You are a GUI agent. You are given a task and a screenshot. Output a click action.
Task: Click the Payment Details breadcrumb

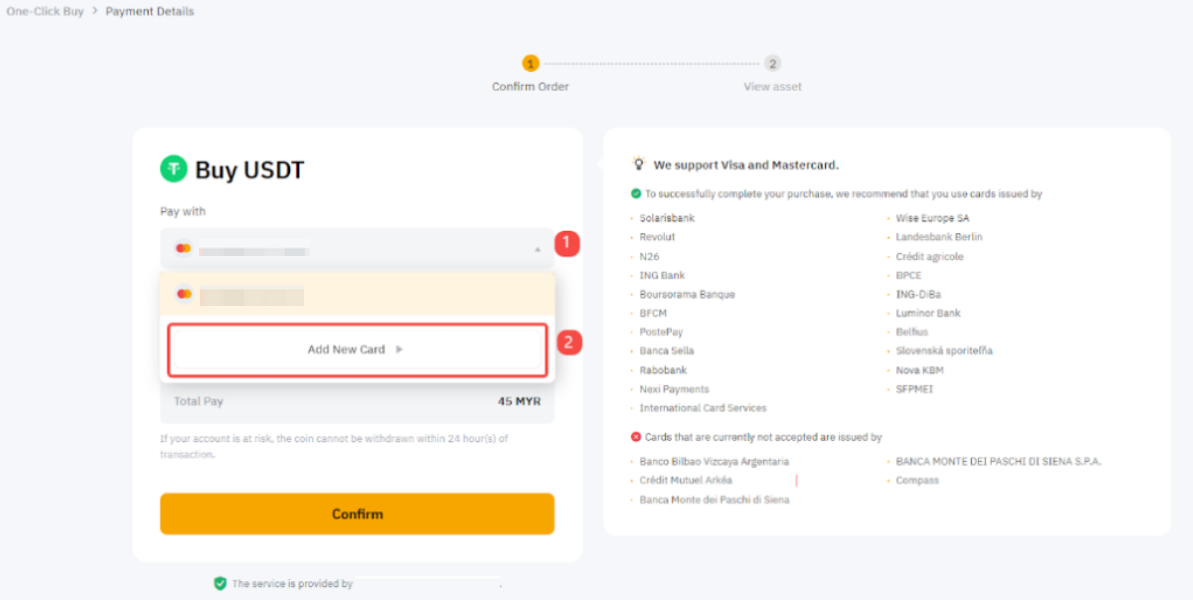[150, 12]
